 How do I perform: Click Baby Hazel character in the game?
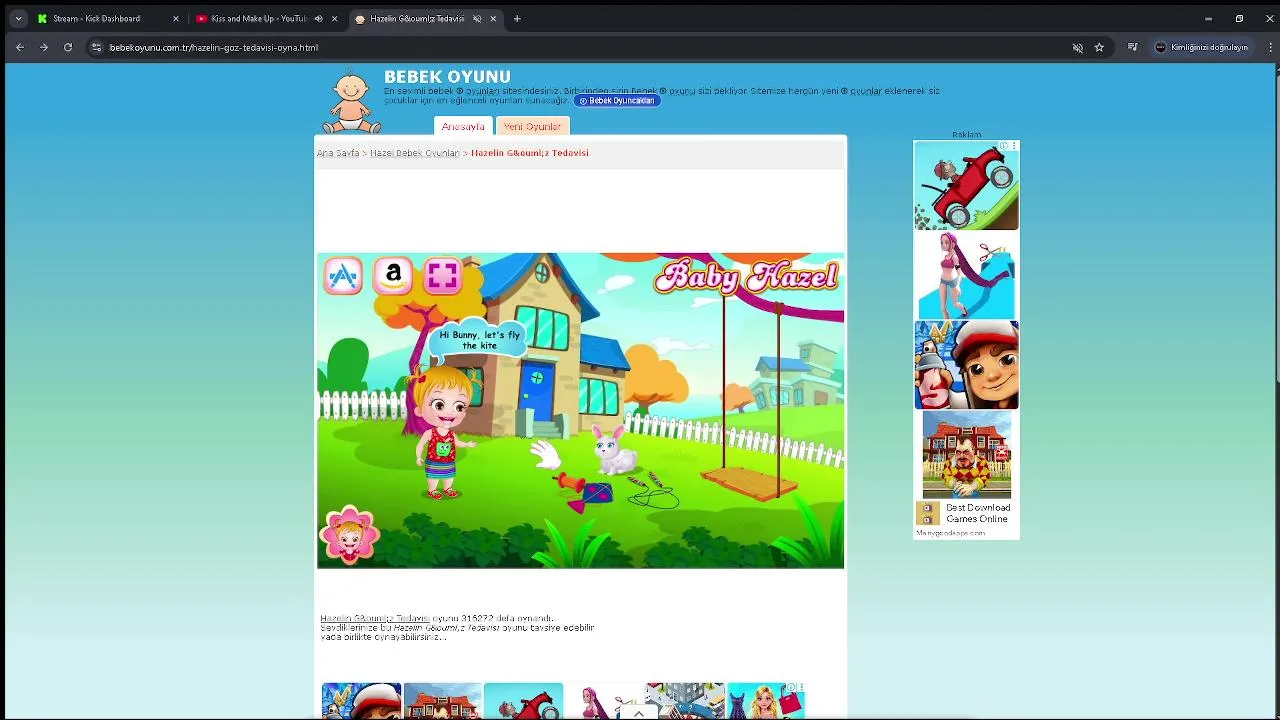(442, 432)
